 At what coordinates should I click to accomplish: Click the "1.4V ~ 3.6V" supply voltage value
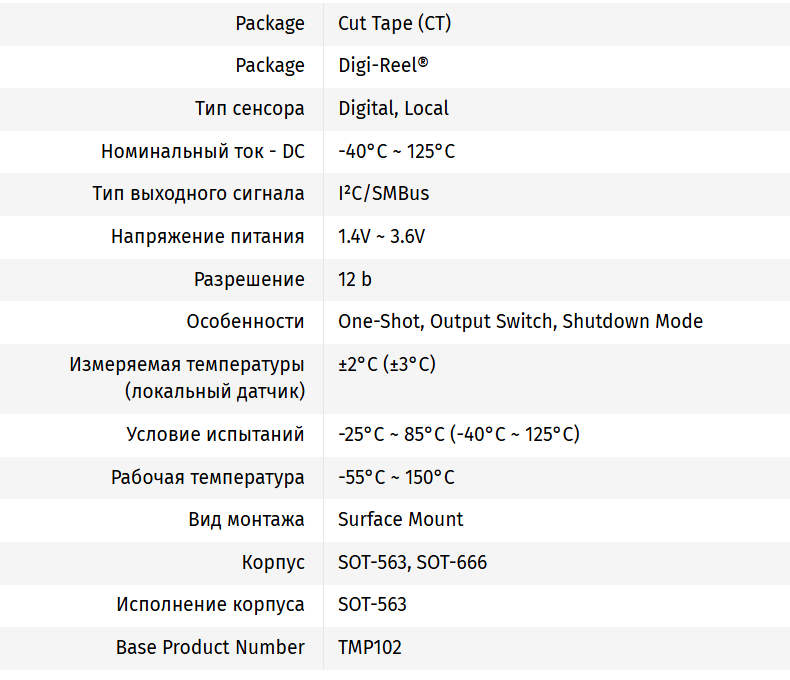coord(381,236)
